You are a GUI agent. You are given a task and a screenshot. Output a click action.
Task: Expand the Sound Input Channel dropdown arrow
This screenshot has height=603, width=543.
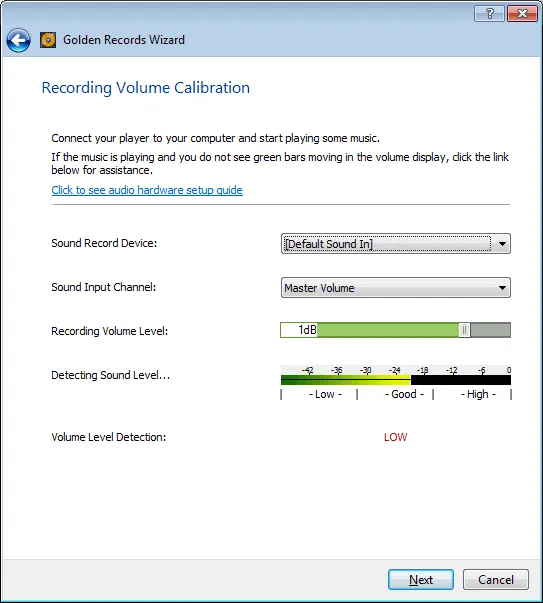click(502, 288)
